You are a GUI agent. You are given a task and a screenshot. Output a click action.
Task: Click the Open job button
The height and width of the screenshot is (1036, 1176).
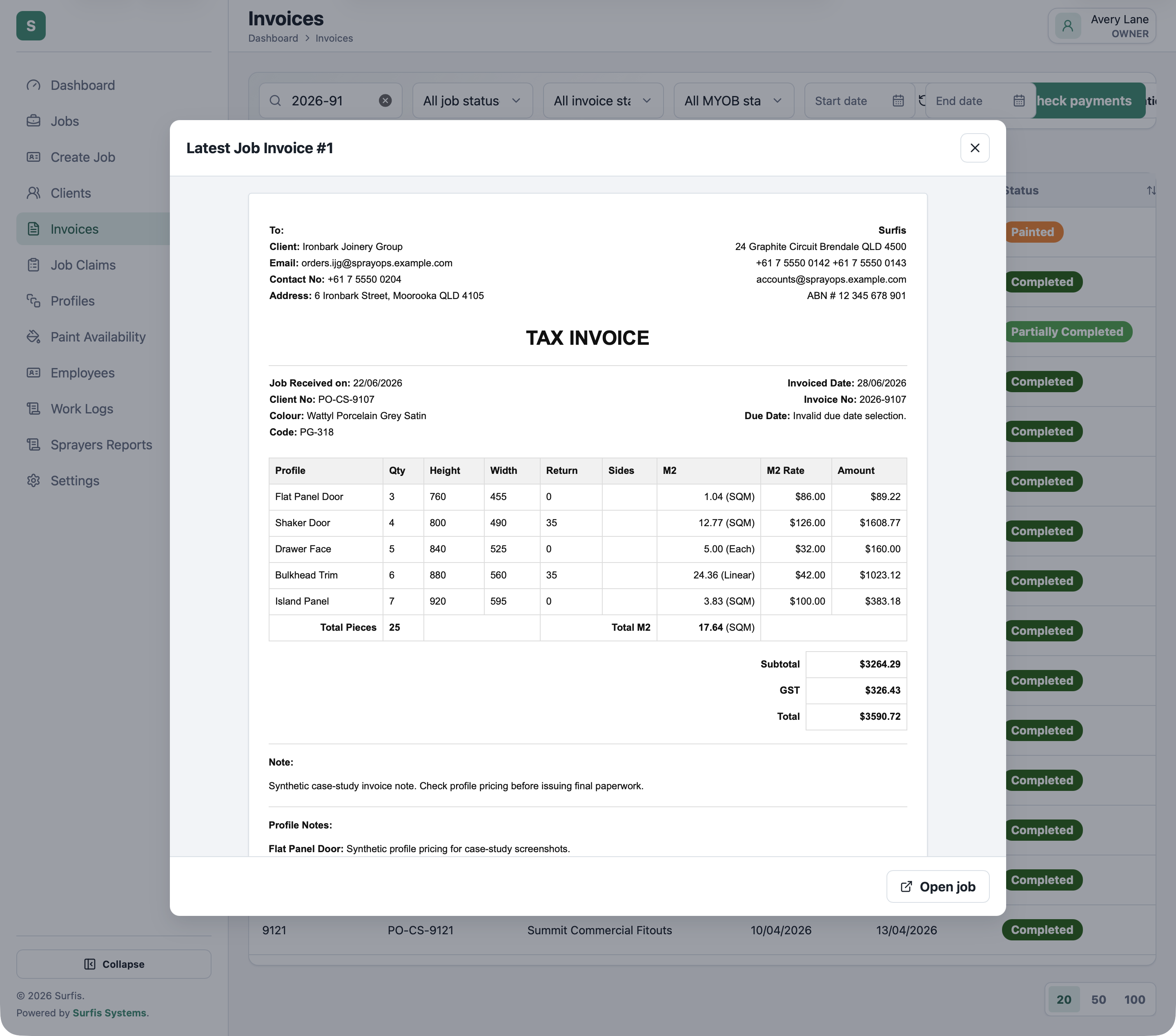[x=938, y=886]
